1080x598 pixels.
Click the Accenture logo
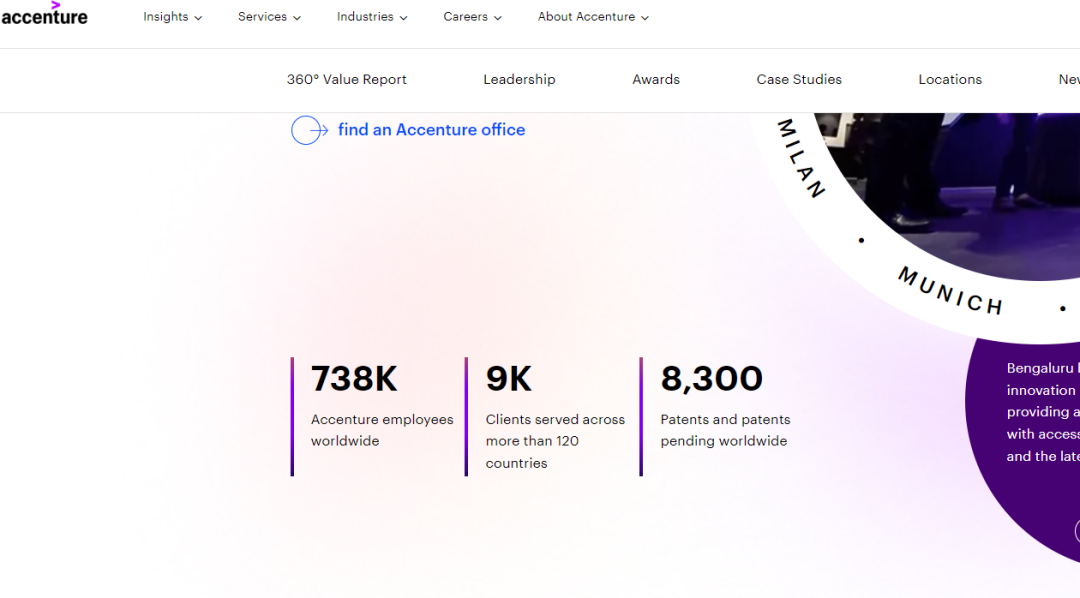(x=44, y=14)
